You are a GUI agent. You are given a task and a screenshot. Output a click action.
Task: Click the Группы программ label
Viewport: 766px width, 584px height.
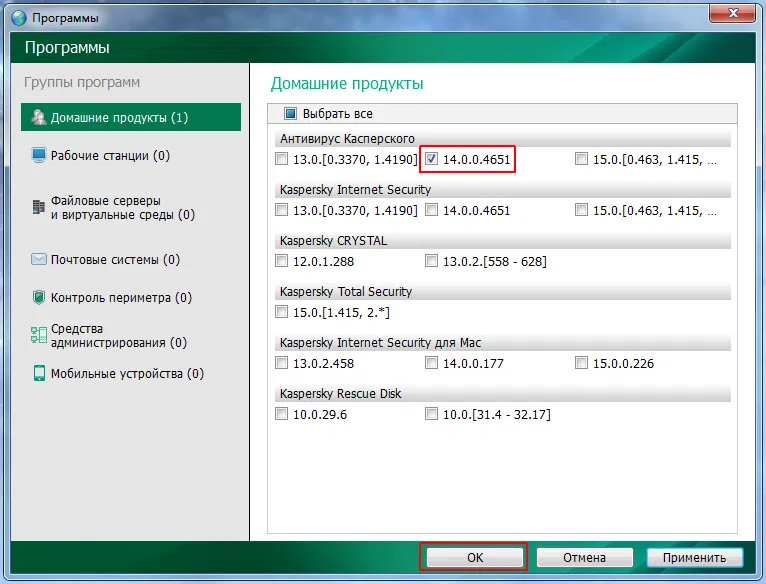pos(82,83)
